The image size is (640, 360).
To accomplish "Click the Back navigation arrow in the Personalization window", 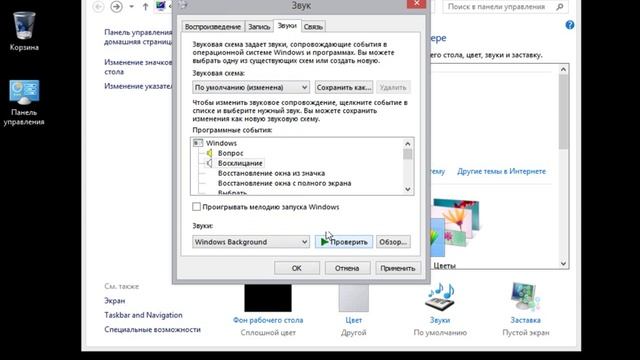I will coord(98,7).
